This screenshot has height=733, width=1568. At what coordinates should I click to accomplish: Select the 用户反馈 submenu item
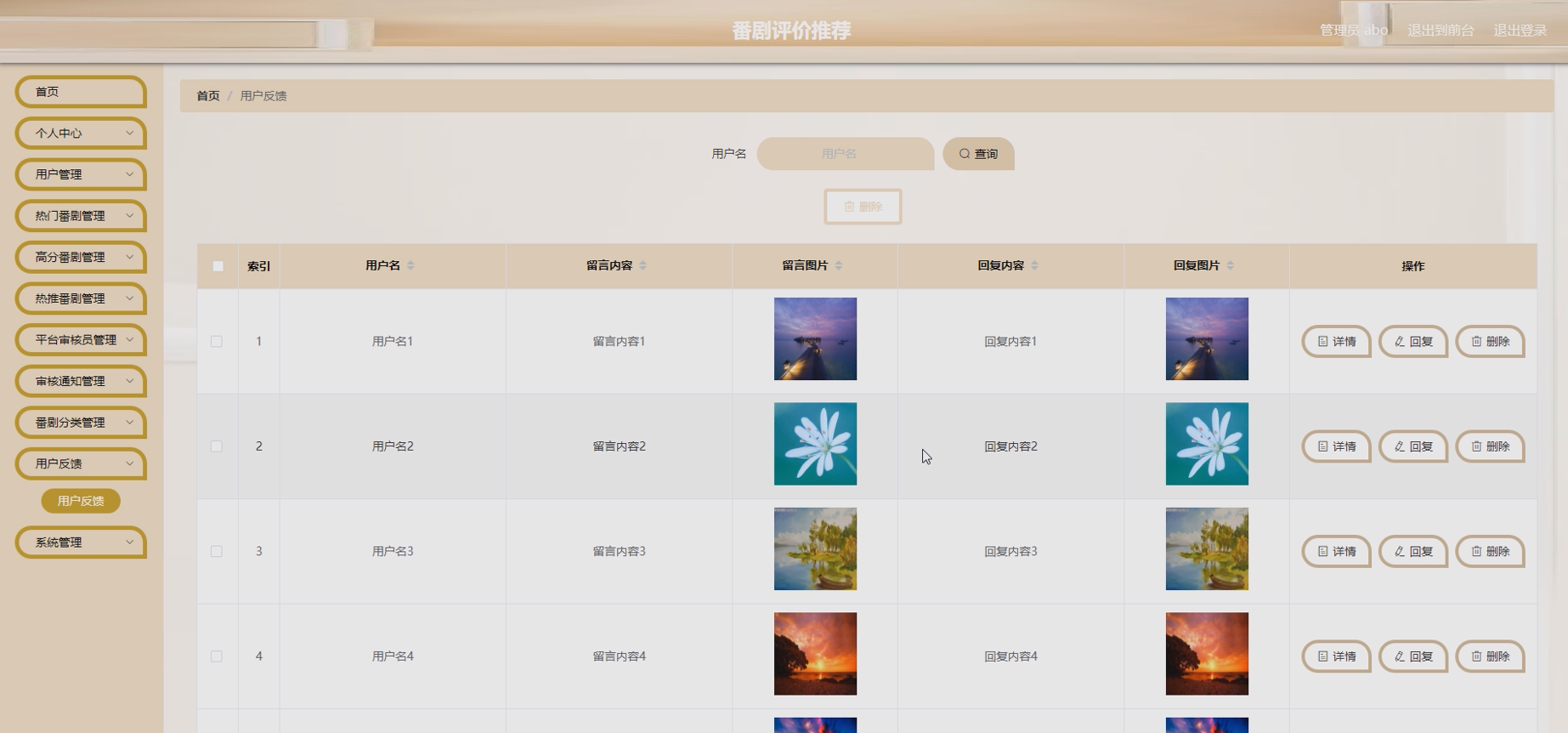coord(81,501)
